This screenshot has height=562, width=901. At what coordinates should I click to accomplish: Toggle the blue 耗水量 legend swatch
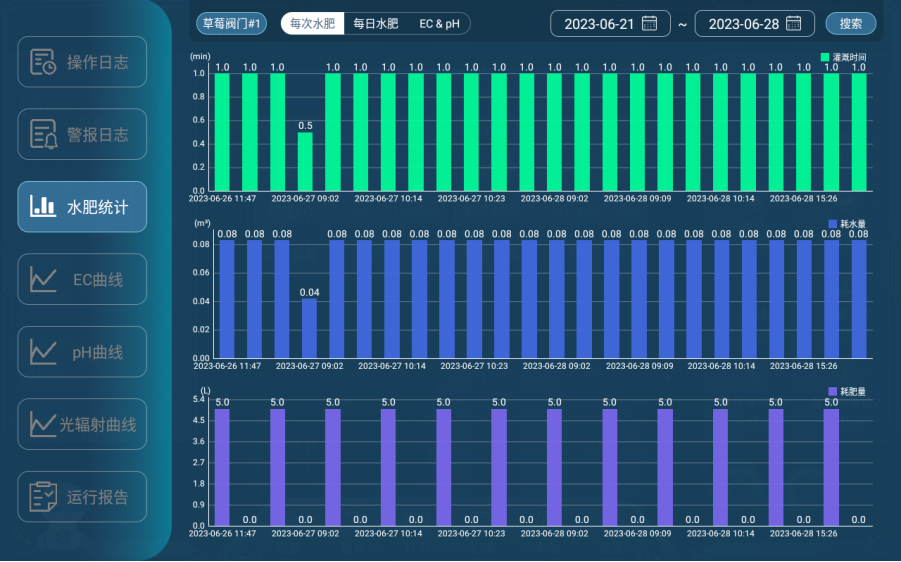(833, 223)
